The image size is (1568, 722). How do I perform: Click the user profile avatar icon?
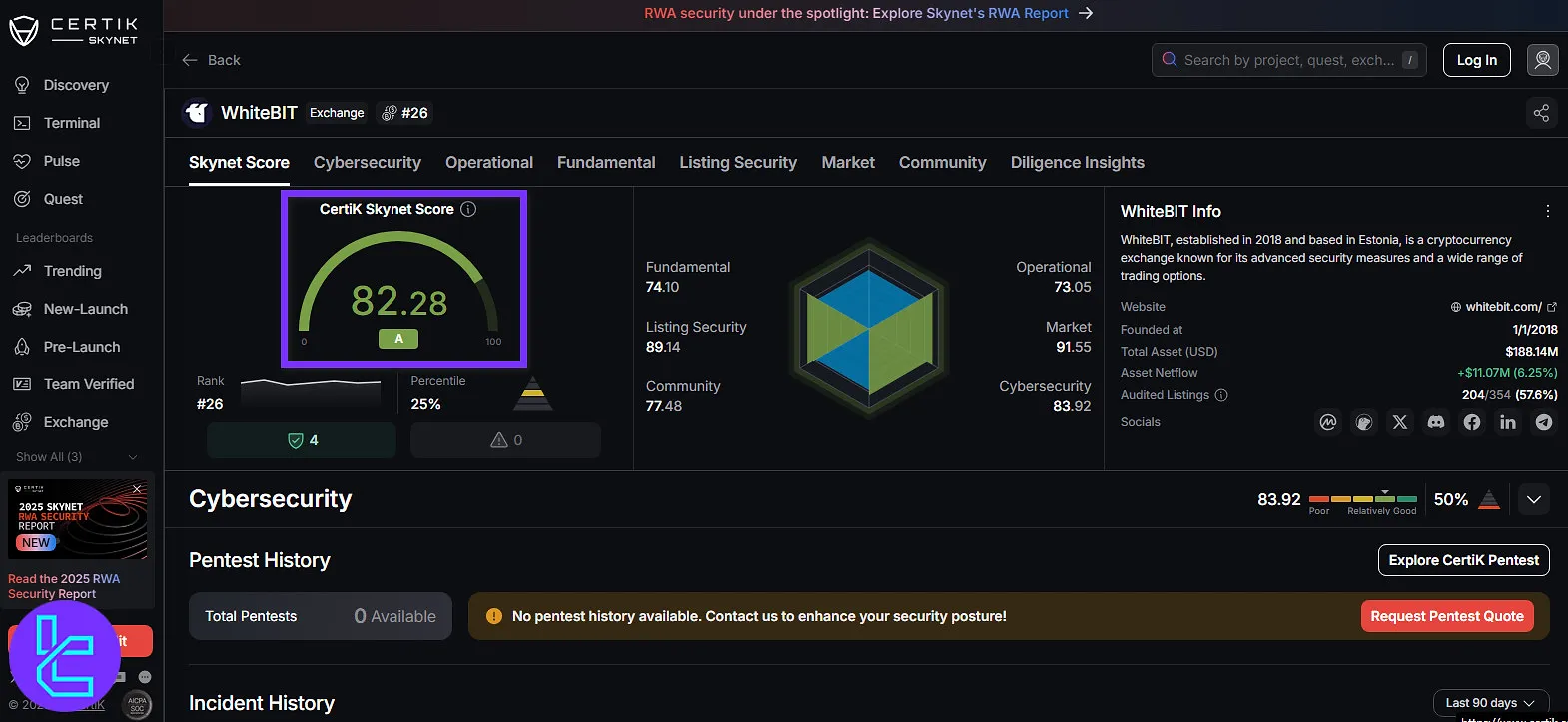click(1542, 60)
